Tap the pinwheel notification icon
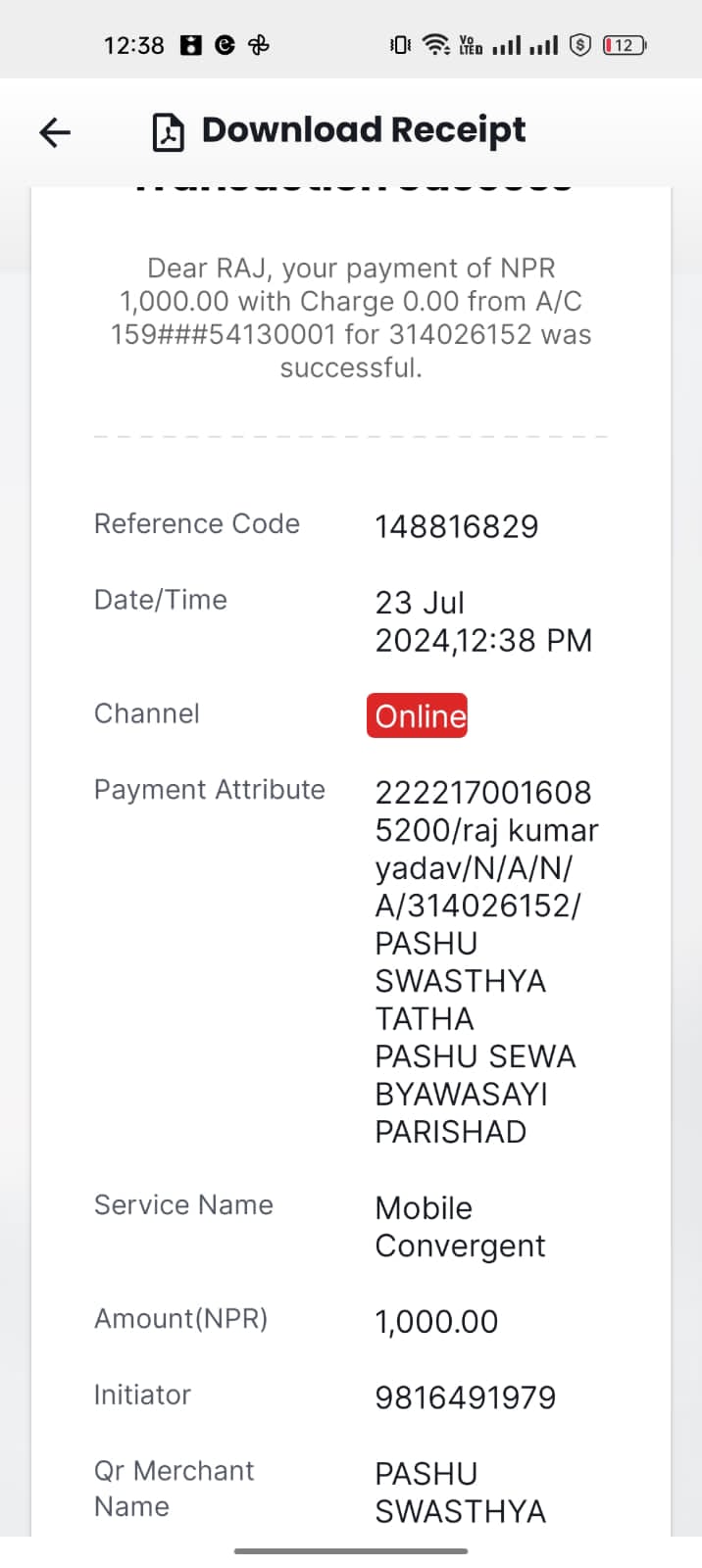702x1568 pixels. [259, 45]
